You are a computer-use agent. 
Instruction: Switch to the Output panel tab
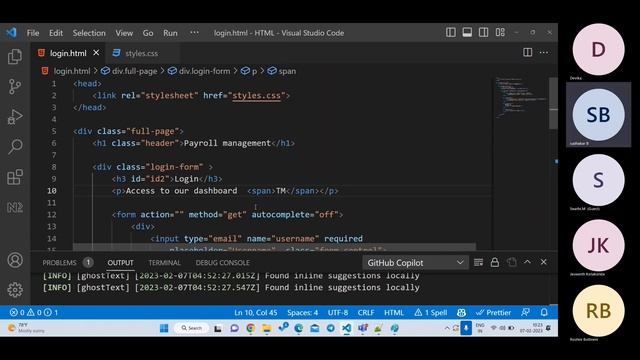point(120,262)
